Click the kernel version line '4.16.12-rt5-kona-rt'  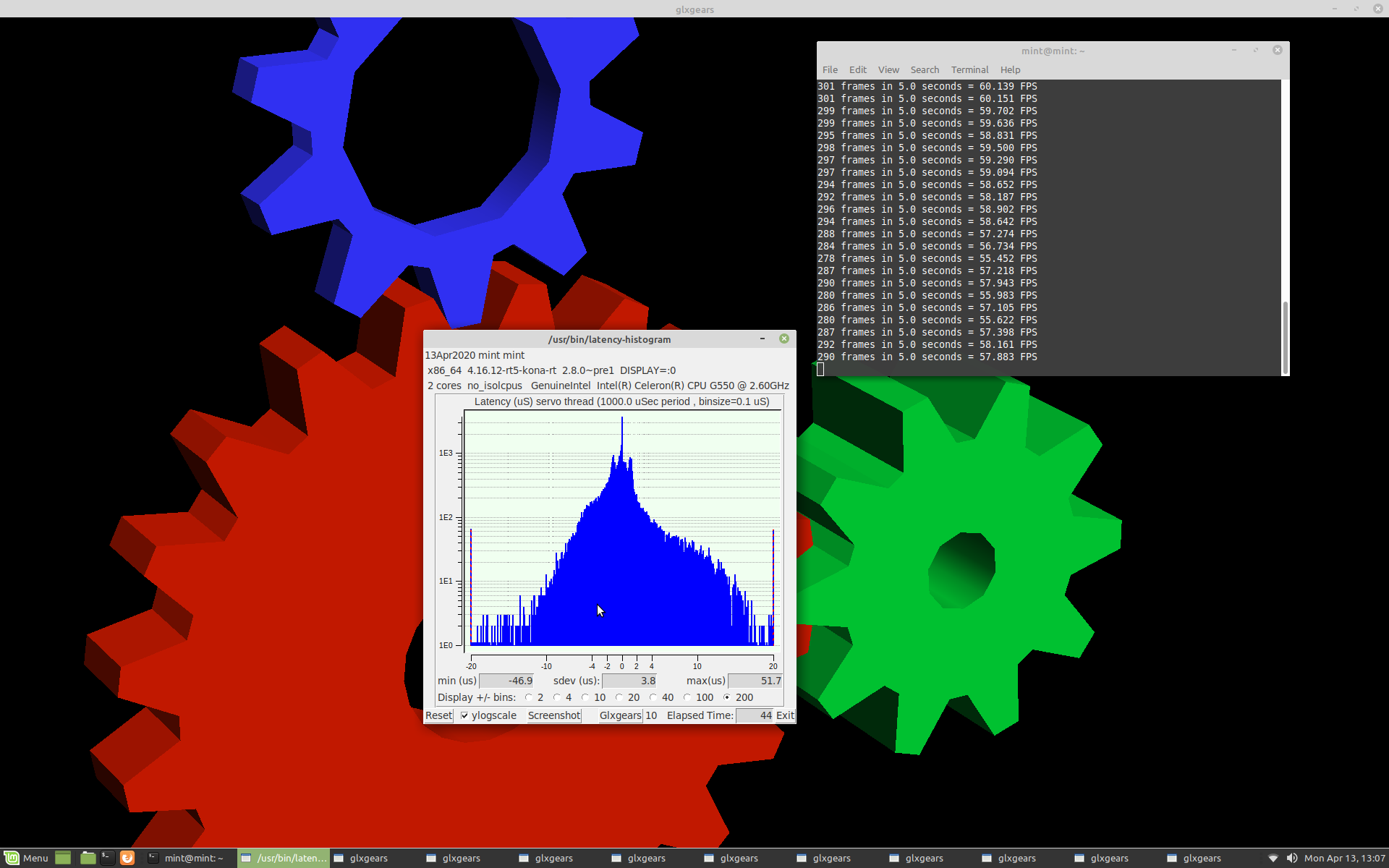512,370
